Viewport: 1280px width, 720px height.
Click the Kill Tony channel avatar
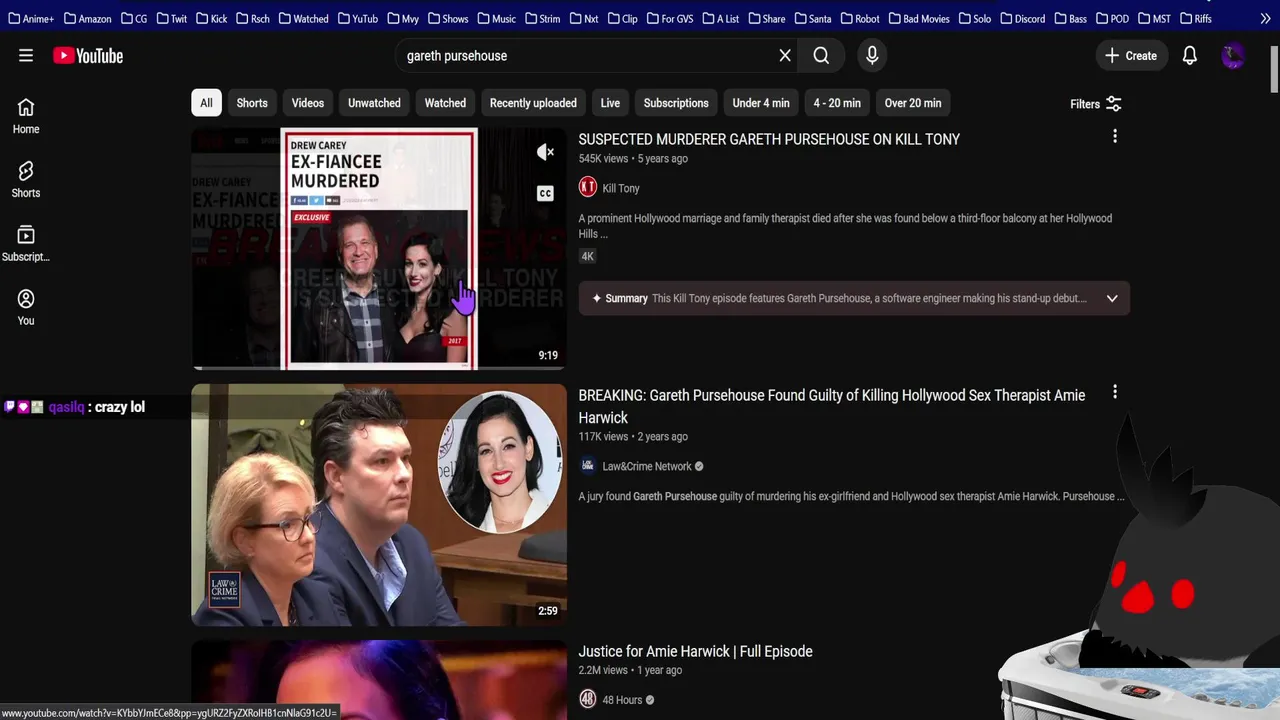click(x=588, y=187)
